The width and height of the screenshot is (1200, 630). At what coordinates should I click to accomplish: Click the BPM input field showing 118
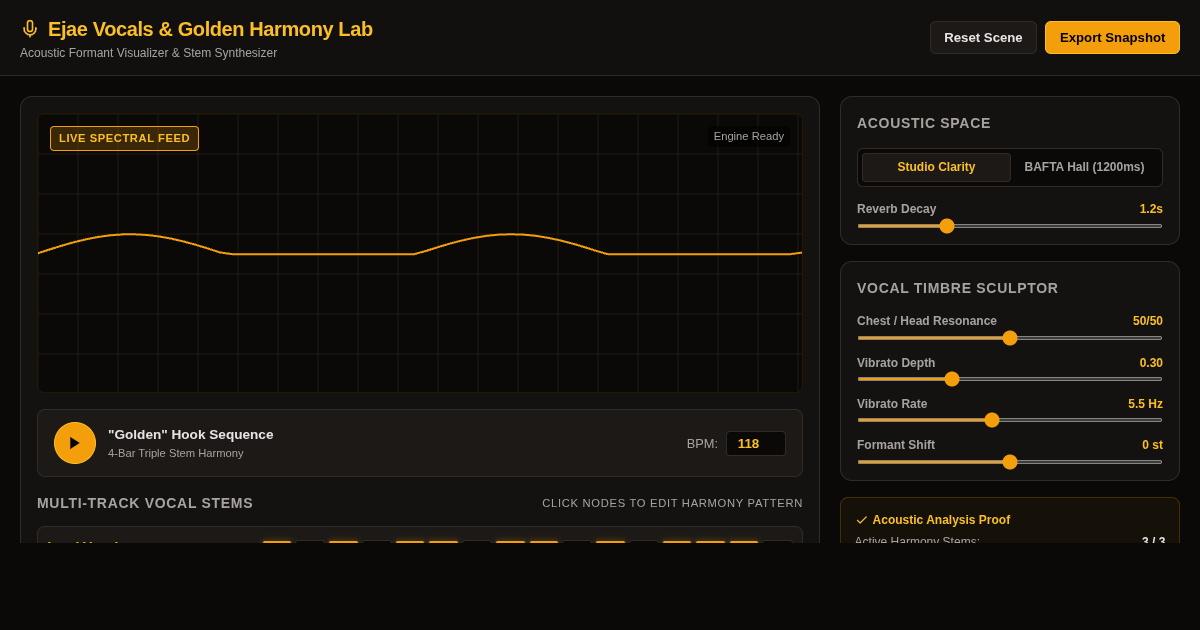(x=756, y=443)
